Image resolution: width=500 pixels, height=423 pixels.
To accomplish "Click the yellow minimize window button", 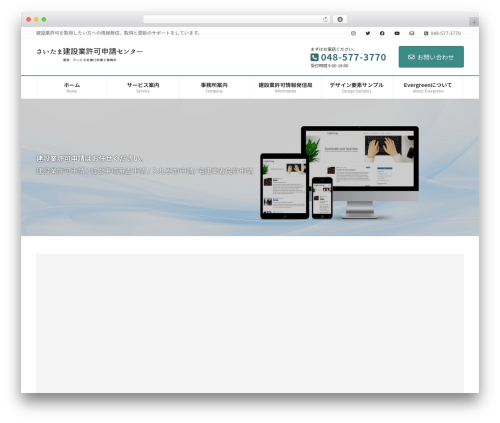I will click(x=36, y=19).
